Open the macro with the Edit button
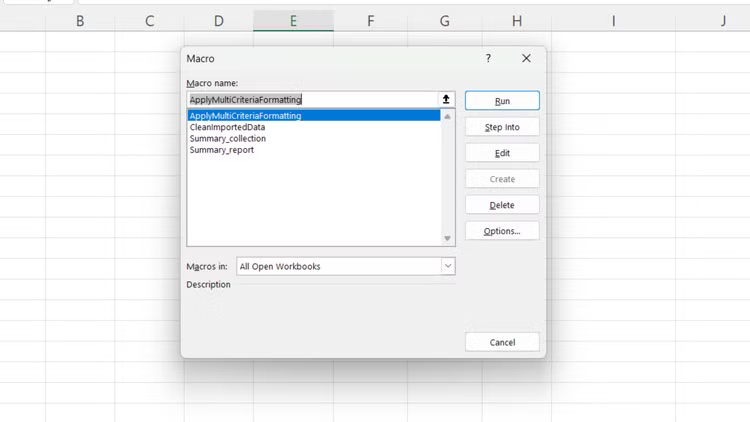 pyautogui.click(x=502, y=153)
